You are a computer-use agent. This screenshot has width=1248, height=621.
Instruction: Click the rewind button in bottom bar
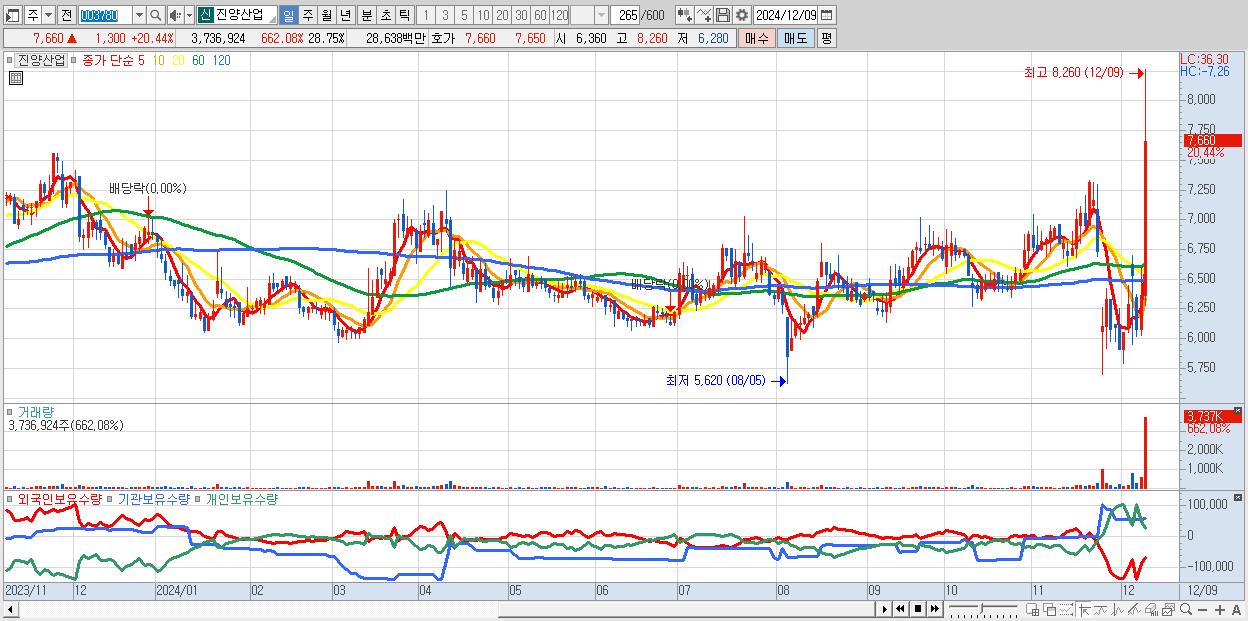[x=900, y=609]
